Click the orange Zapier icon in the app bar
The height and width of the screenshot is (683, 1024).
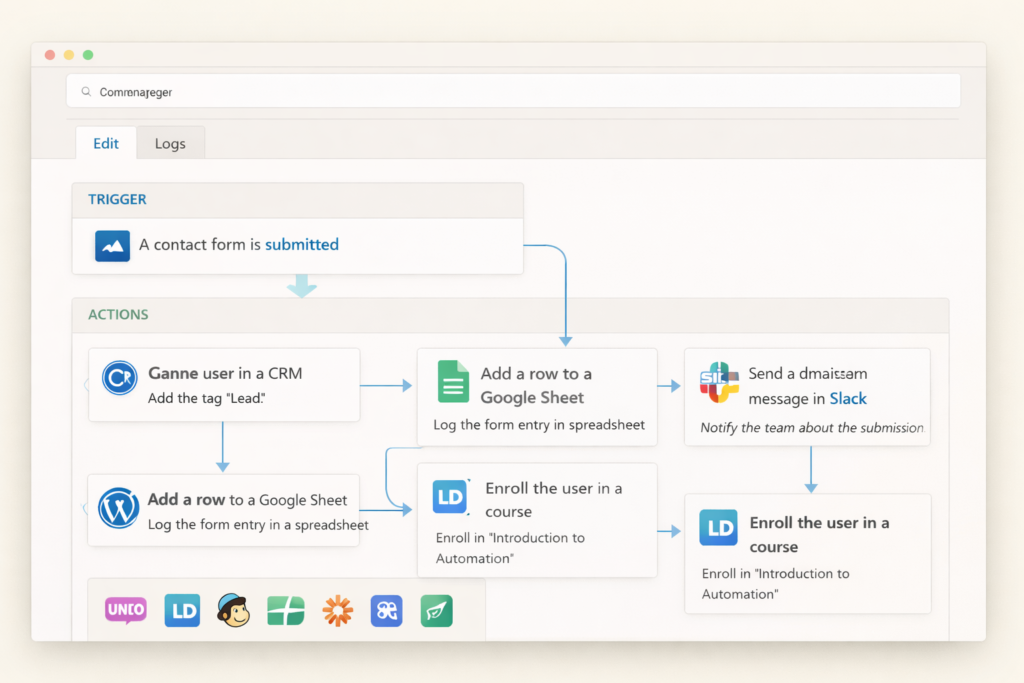337,611
